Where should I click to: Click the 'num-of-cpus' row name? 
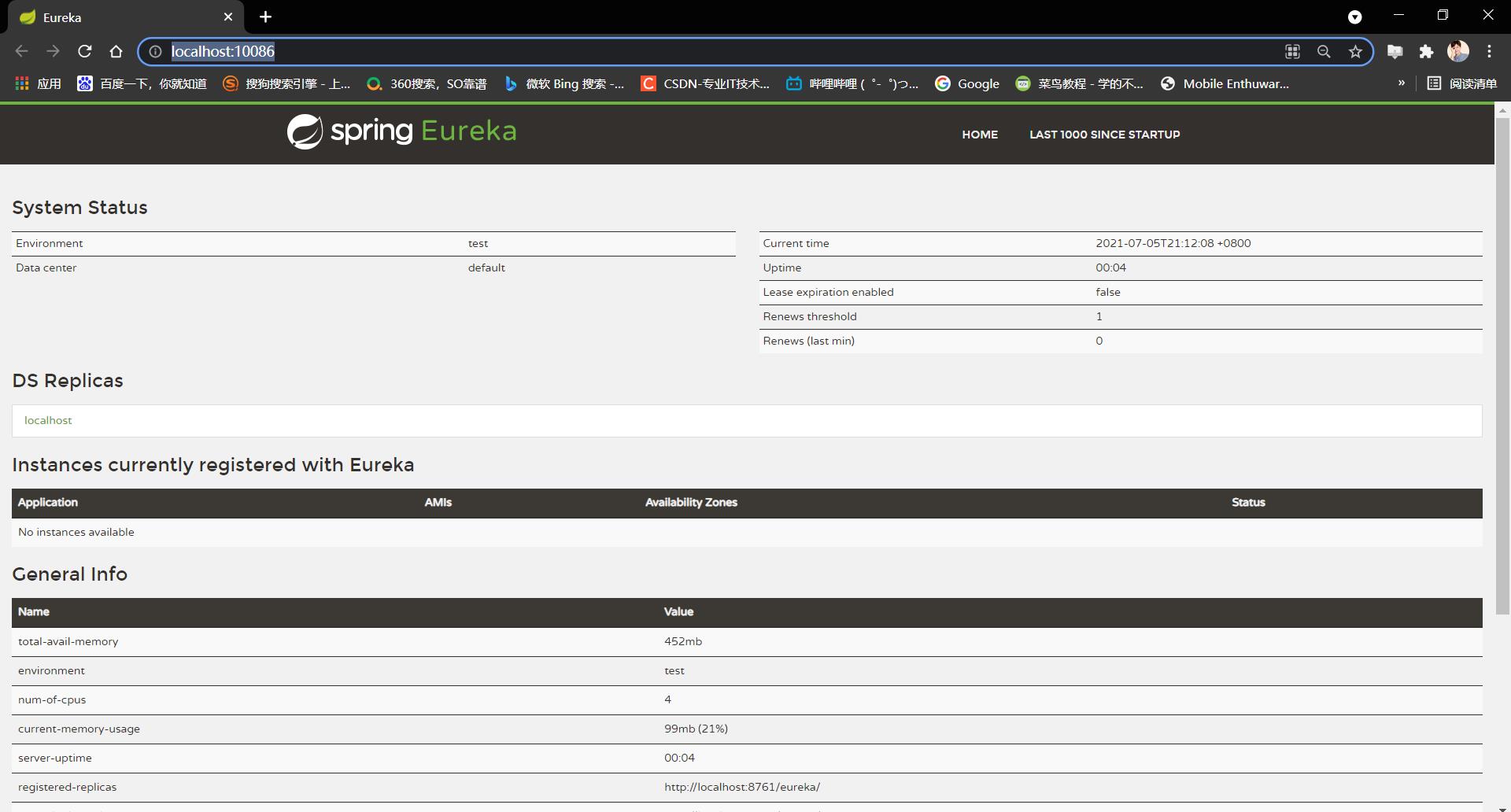[x=52, y=699]
